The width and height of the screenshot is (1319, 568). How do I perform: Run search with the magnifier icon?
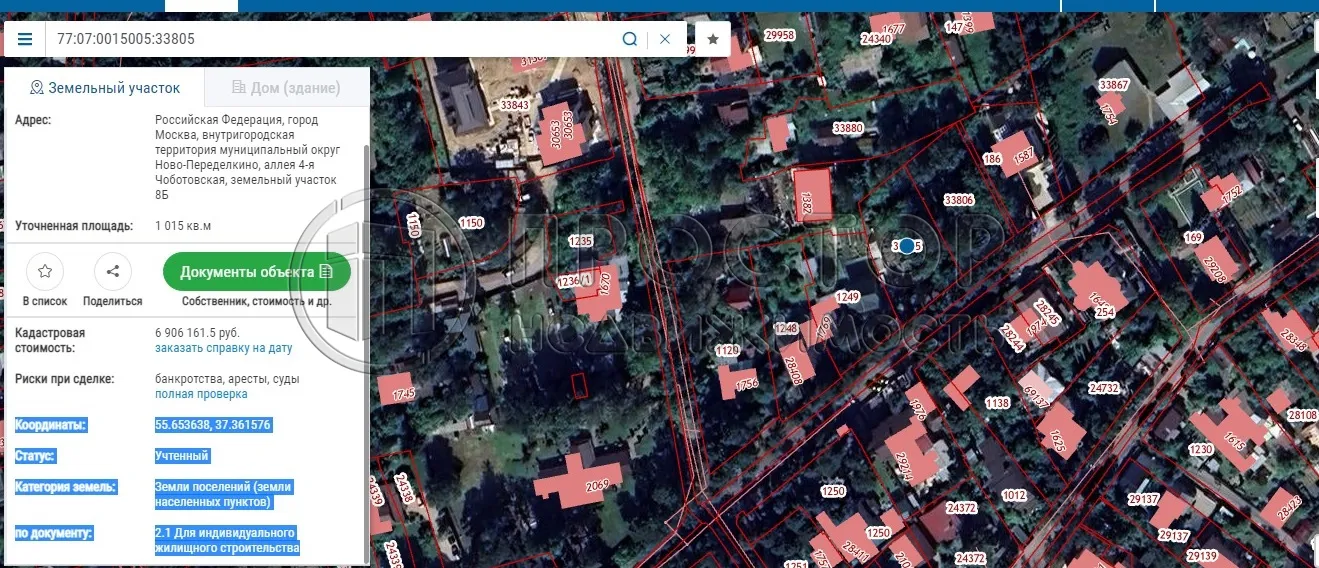click(x=630, y=39)
